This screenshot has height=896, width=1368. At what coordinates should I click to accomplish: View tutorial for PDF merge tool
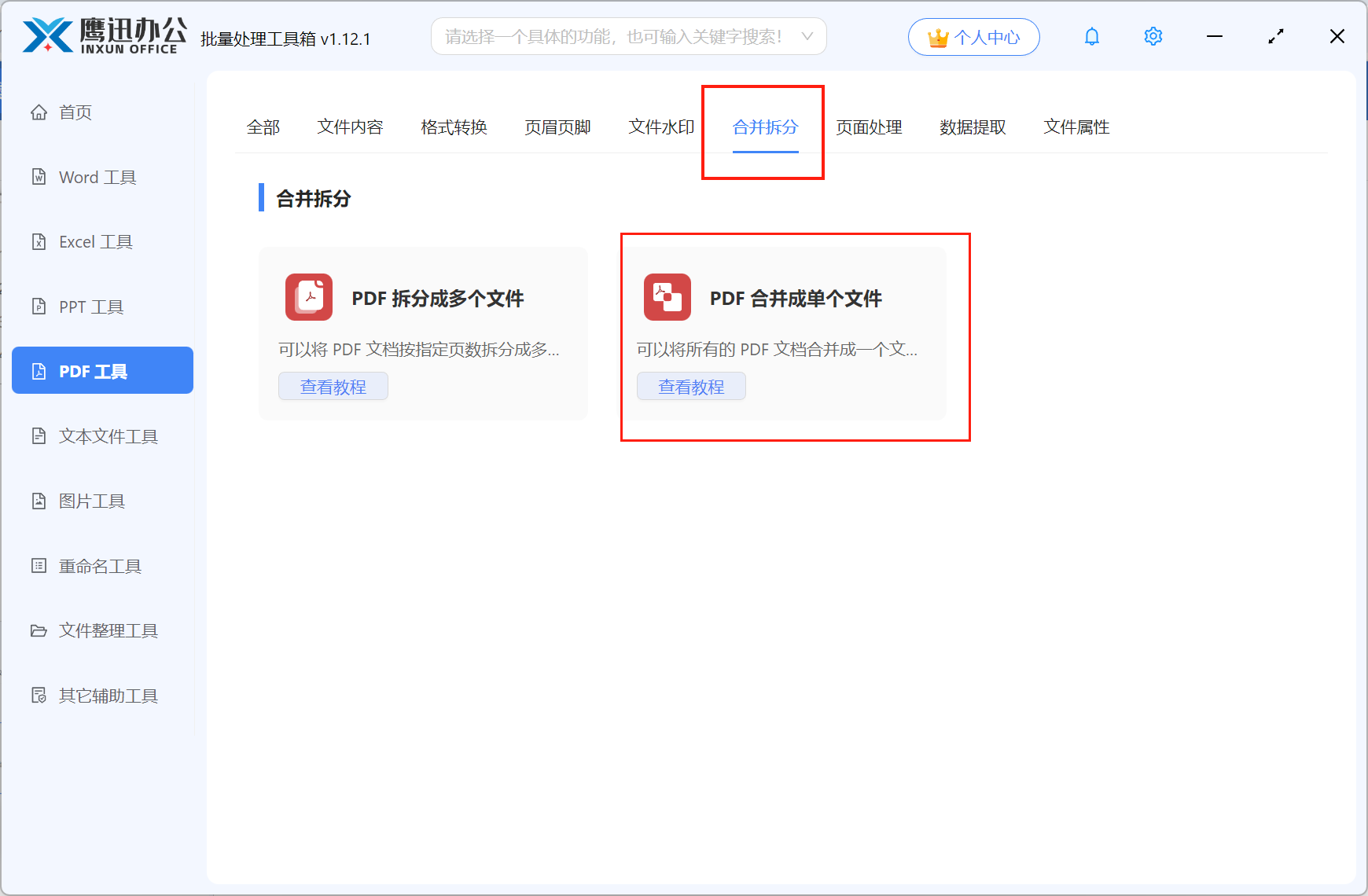pos(691,387)
